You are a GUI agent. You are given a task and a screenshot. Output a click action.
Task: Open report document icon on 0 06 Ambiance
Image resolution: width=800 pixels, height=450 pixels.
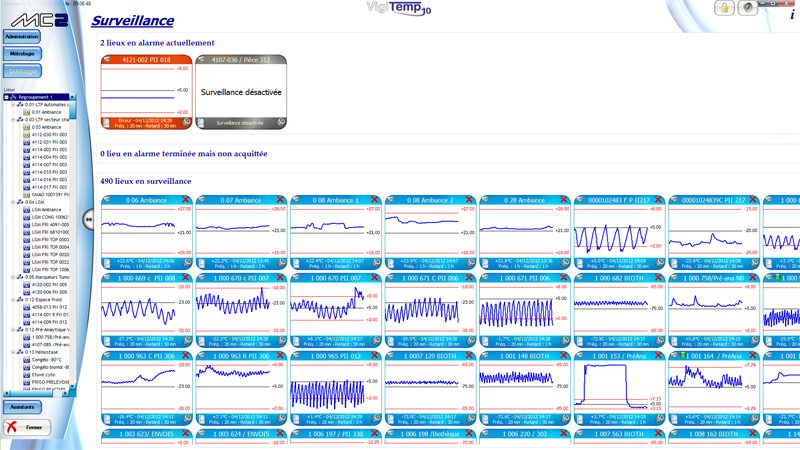[x=107, y=263]
